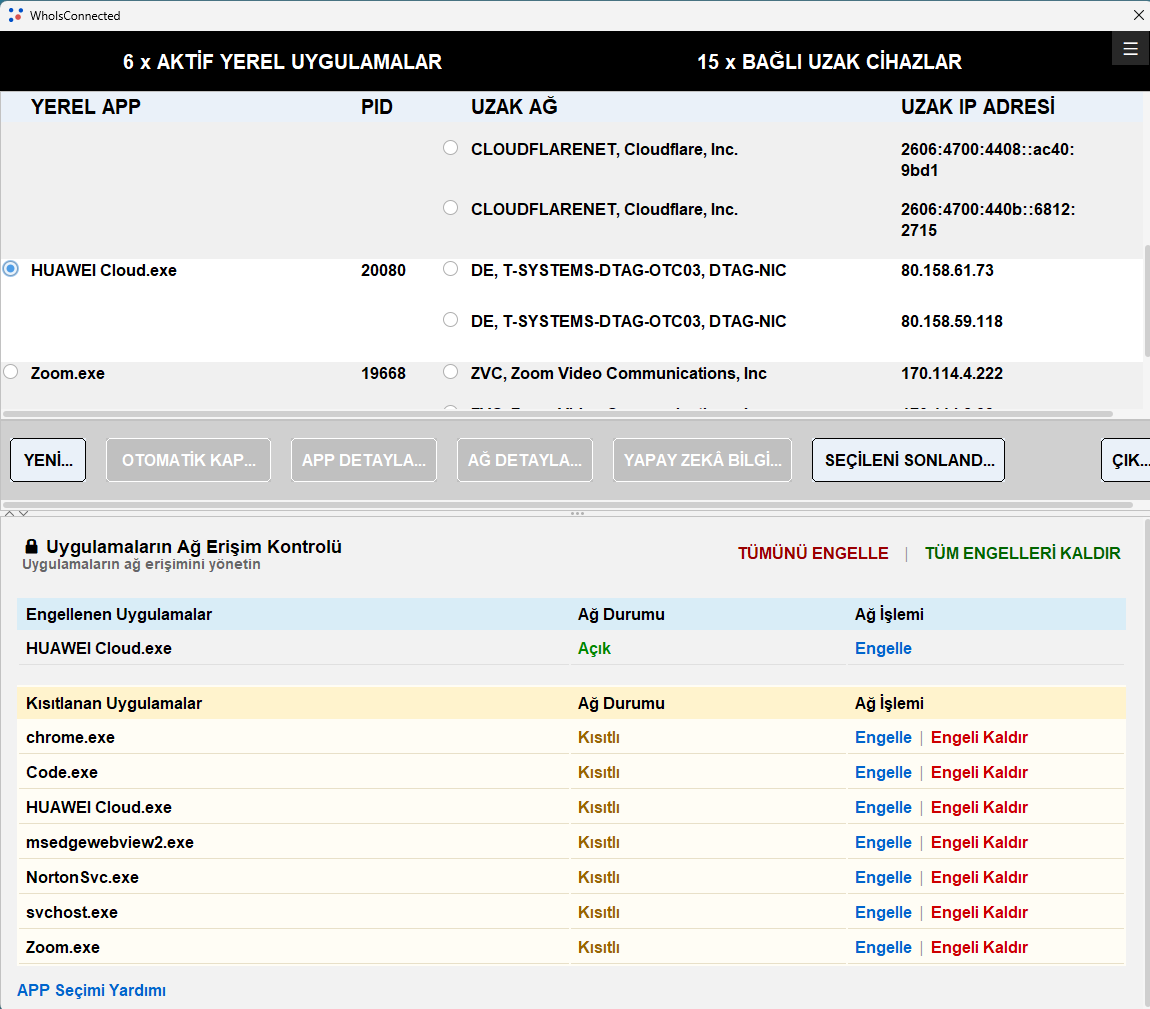Collapse the pane with the up splitter arrow

tap(10, 513)
